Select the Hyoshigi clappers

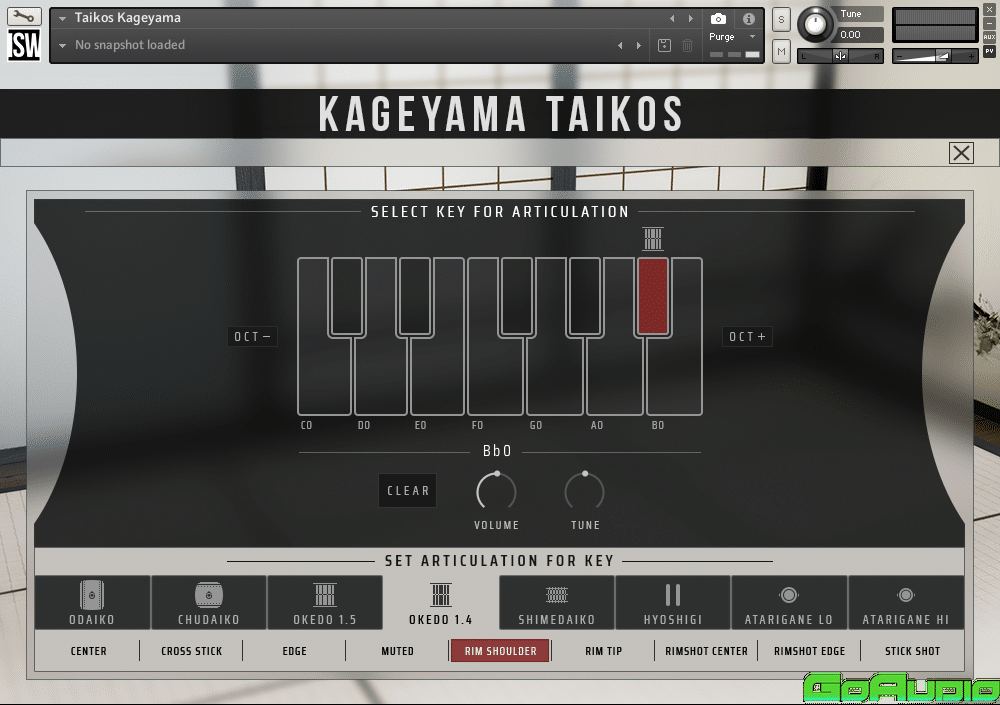(673, 602)
